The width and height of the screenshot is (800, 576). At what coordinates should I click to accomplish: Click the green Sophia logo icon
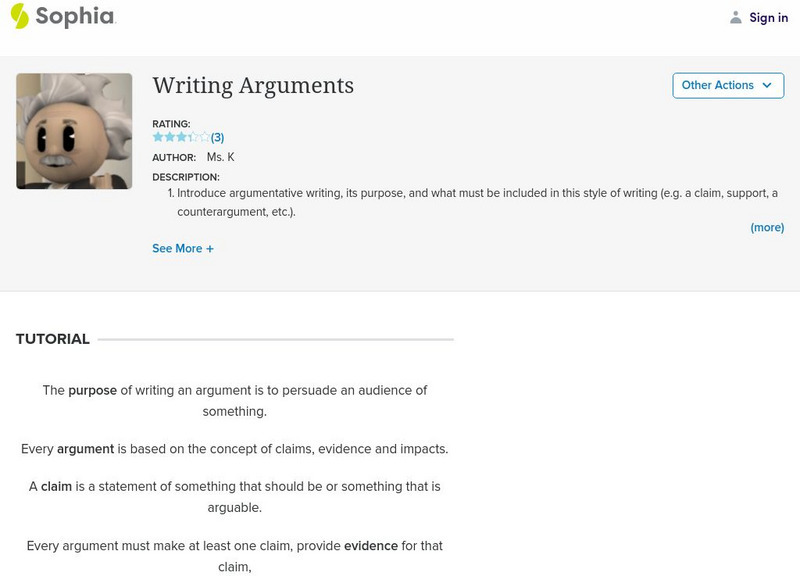pyautogui.click(x=19, y=16)
